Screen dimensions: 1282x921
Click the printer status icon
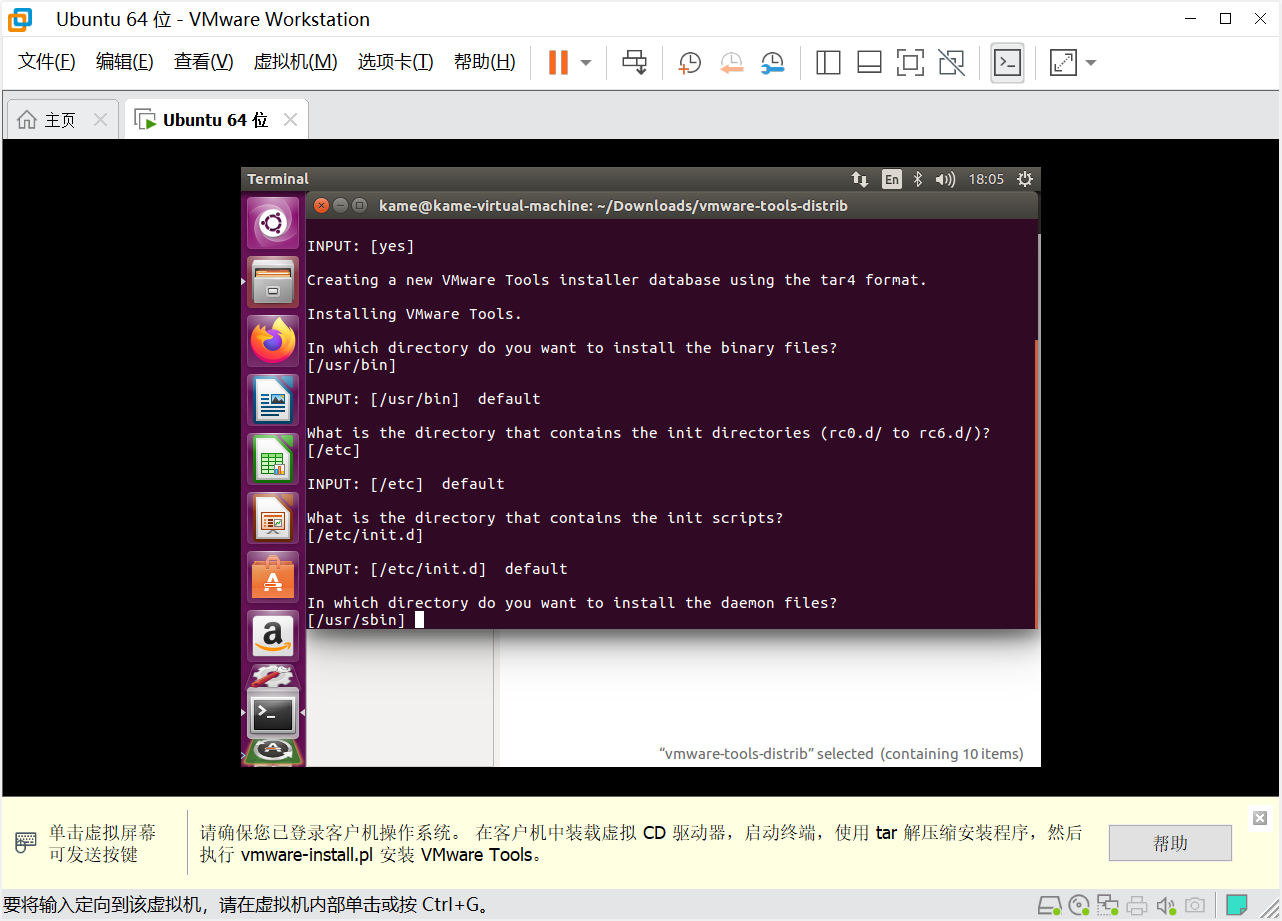(1136, 906)
